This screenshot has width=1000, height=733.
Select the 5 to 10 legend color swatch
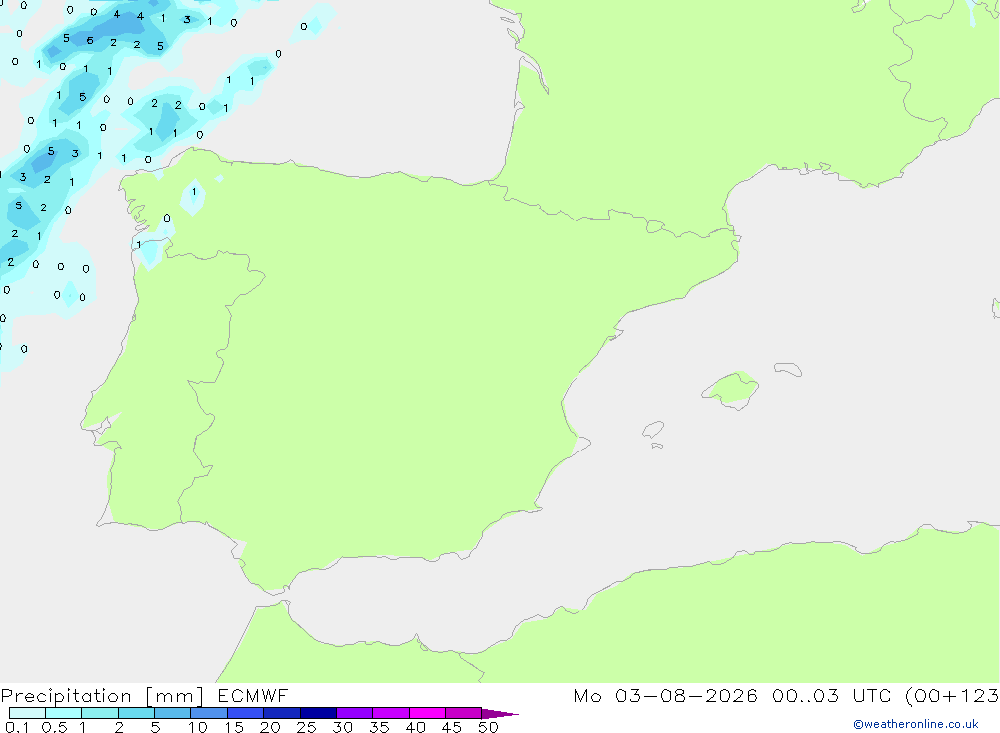172,713
